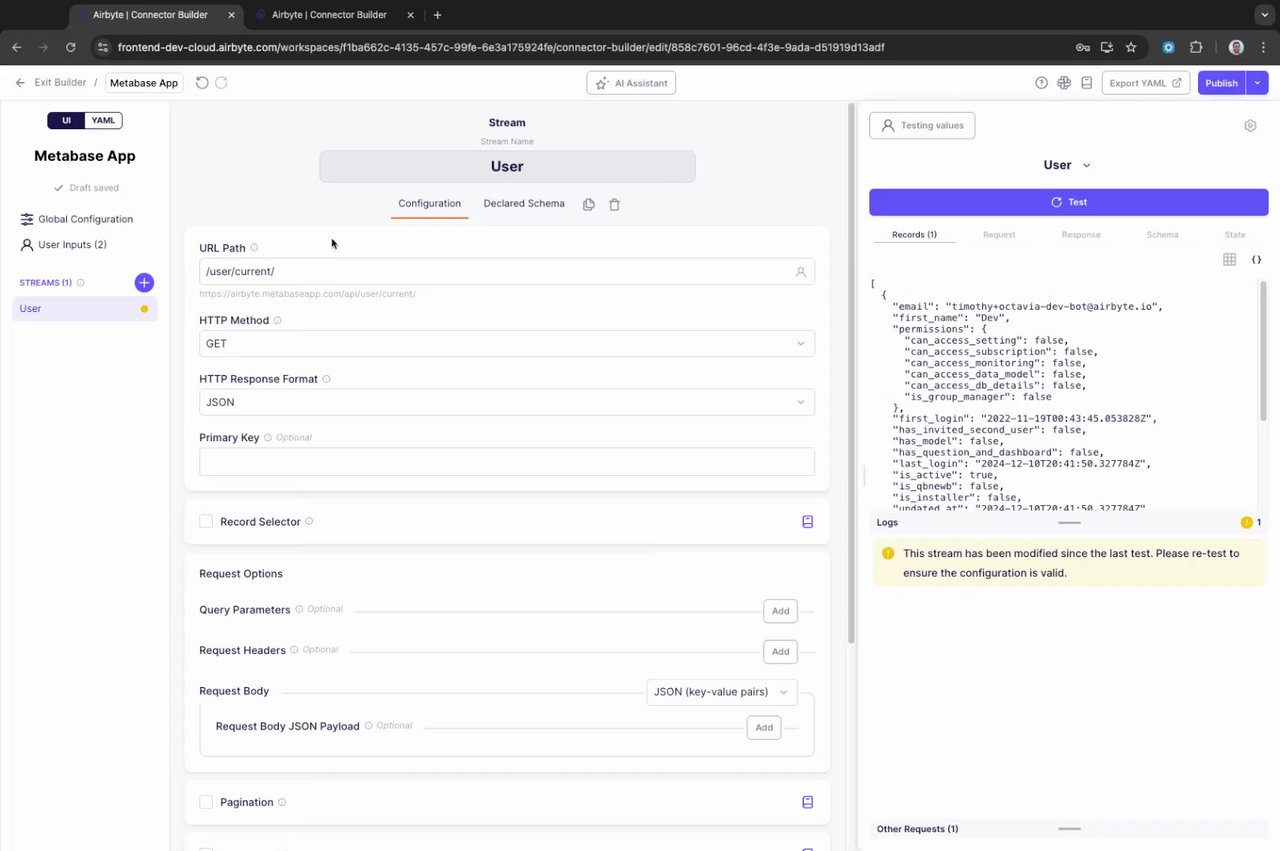
Task: Bookmark this page with the star icon
Action: [1131, 47]
